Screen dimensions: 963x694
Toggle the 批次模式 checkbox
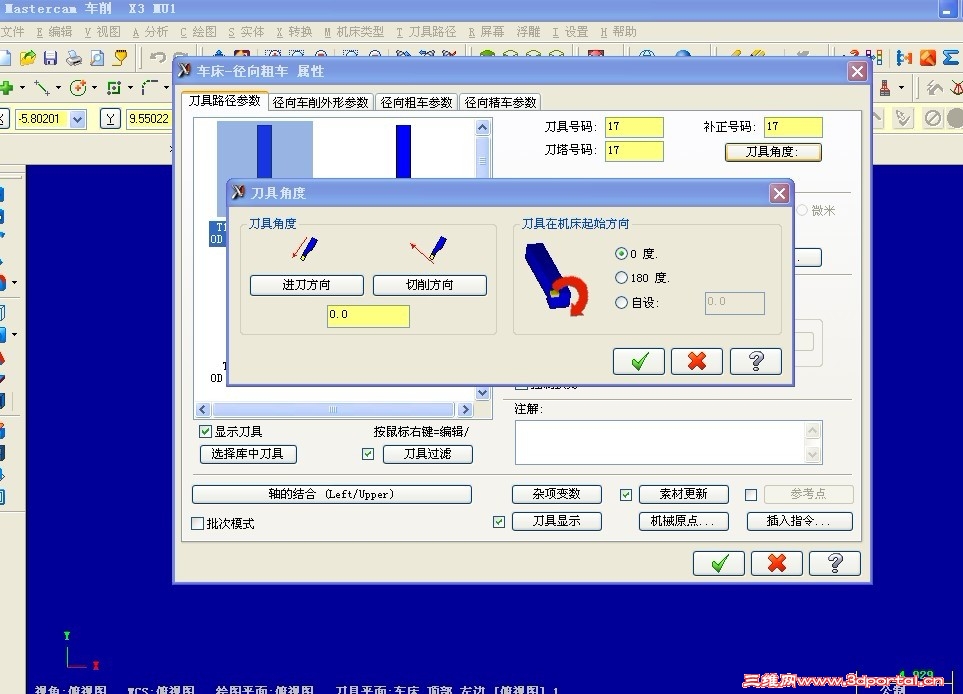coord(198,523)
